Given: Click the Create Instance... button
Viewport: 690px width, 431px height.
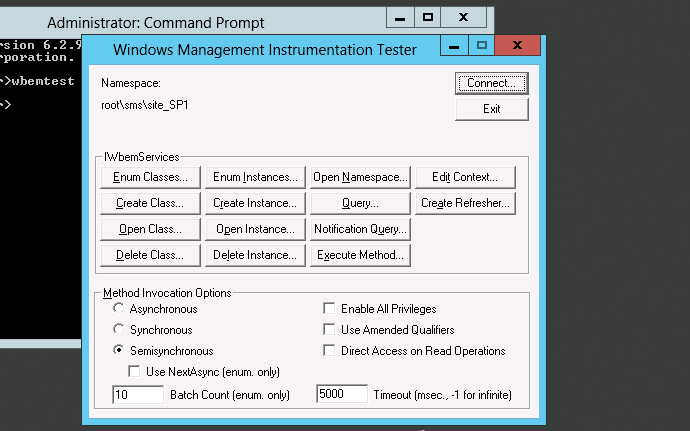Looking at the screenshot, I should (255, 203).
